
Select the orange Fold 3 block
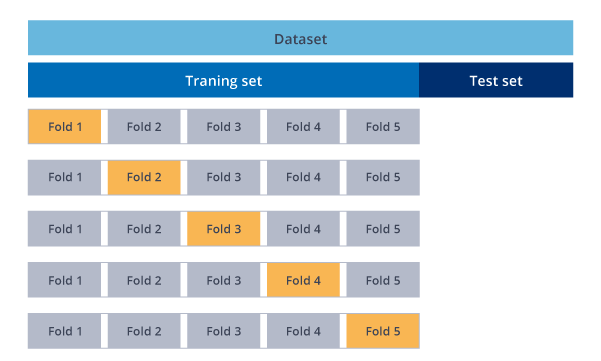pyautogui.click(x=223, y=229)
